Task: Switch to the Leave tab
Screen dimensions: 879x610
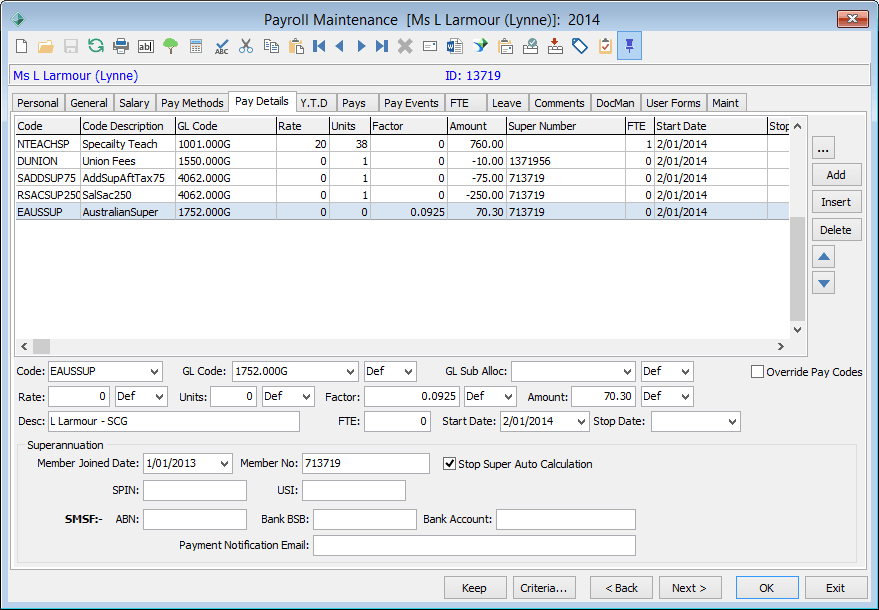Action: [507, 103]
